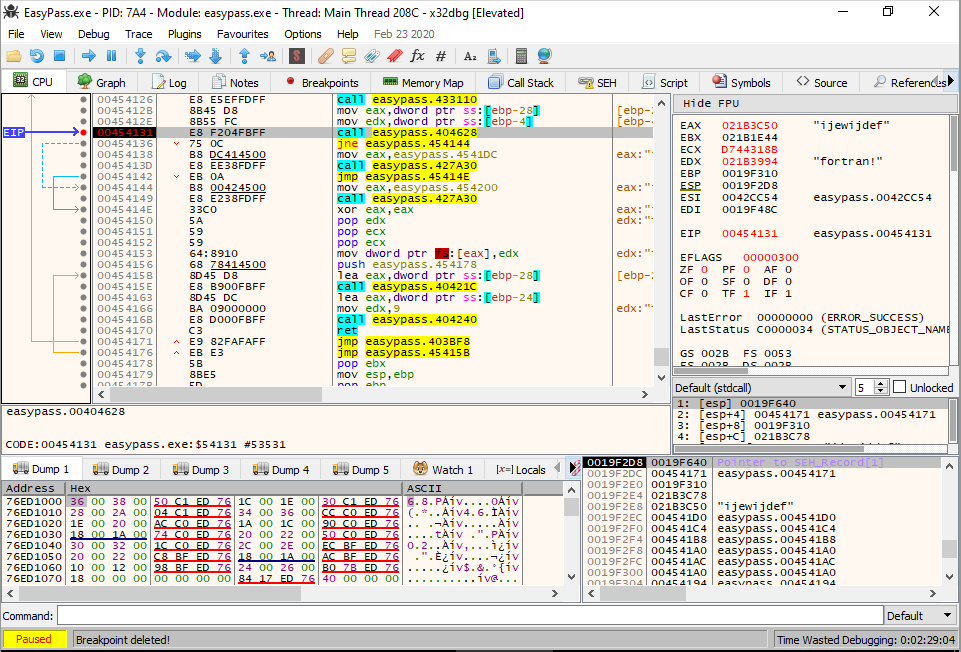This screenshot has width=961, height=652.
Task: Open the Functions fx icon
Action: coord(417,56)
